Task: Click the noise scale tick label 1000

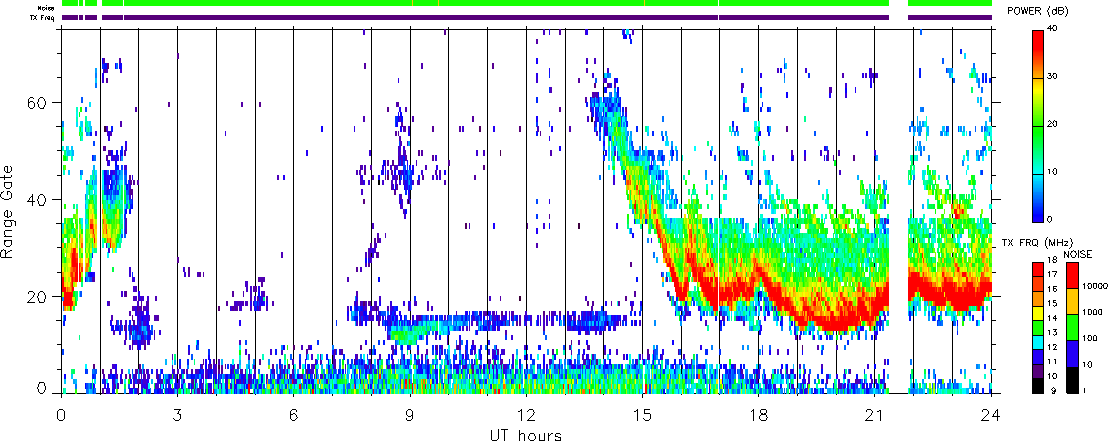Action: [1090, 312]
